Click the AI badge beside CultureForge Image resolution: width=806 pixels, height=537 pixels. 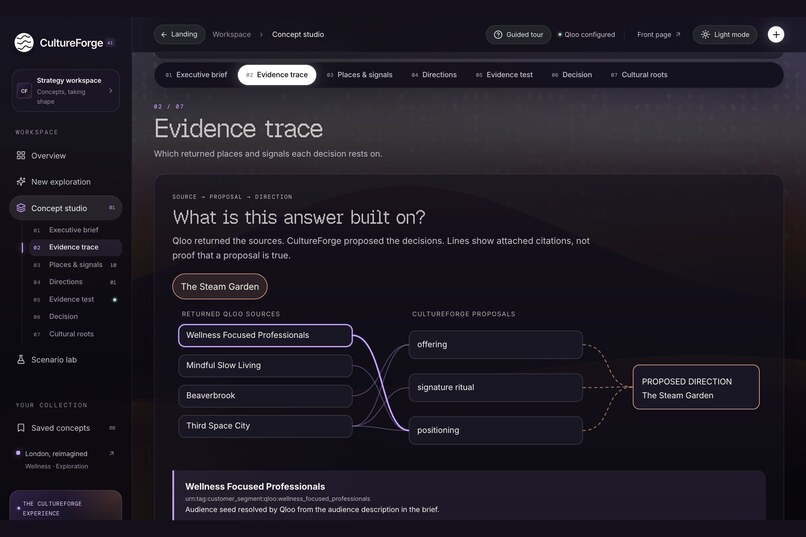[x=110, y=43]
